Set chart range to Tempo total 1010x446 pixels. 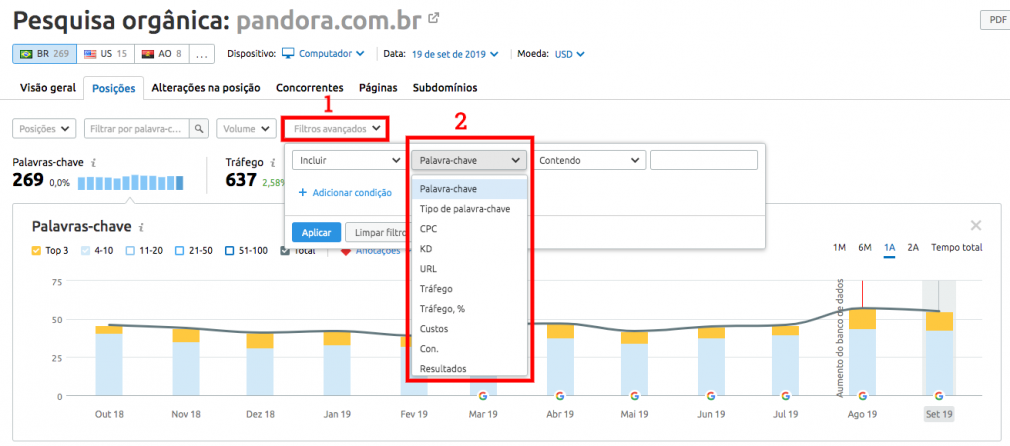pos(957,247)
